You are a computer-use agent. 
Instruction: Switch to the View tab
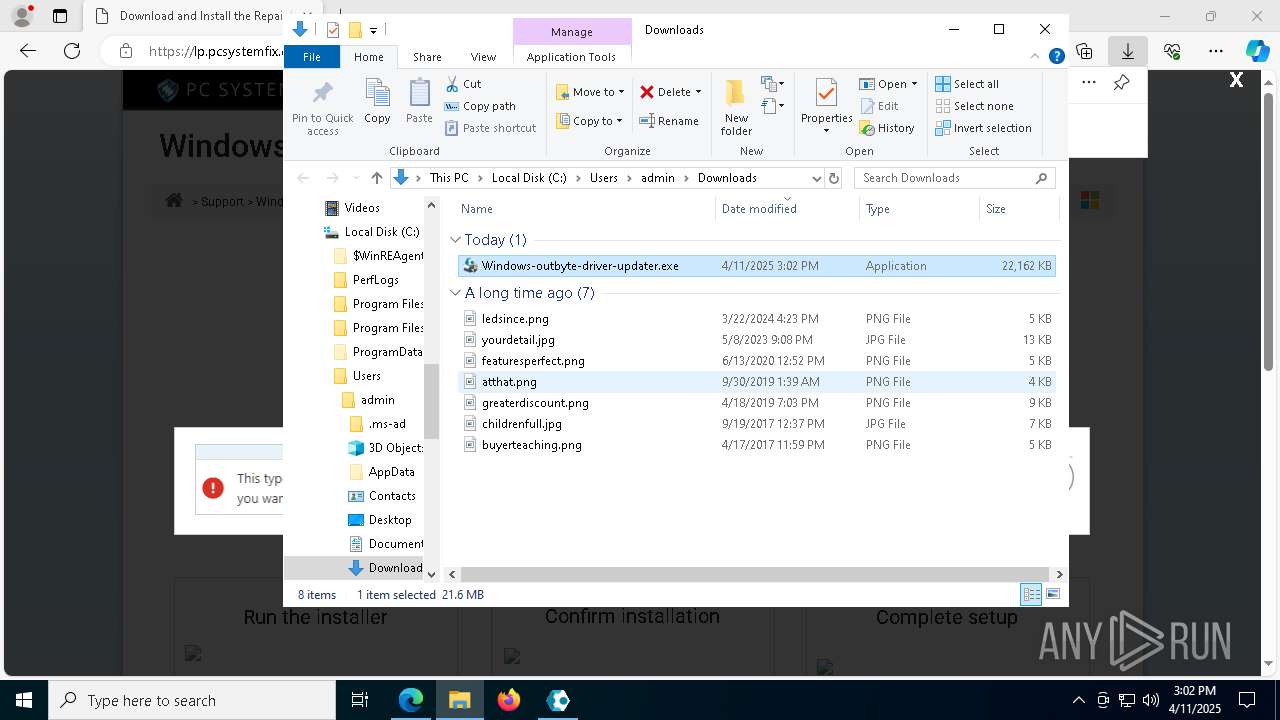483,57
